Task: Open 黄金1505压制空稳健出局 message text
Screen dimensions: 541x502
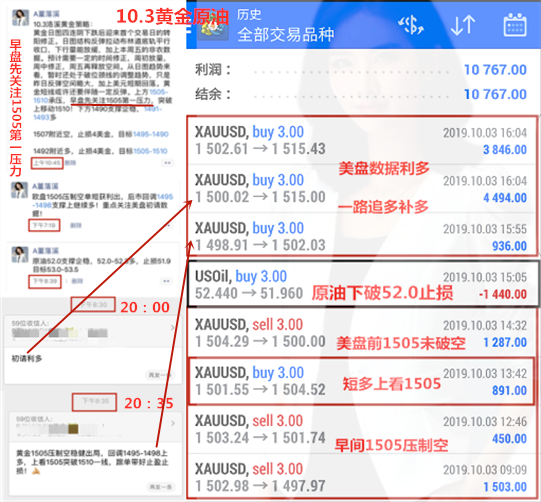Action: click(92, 462)
